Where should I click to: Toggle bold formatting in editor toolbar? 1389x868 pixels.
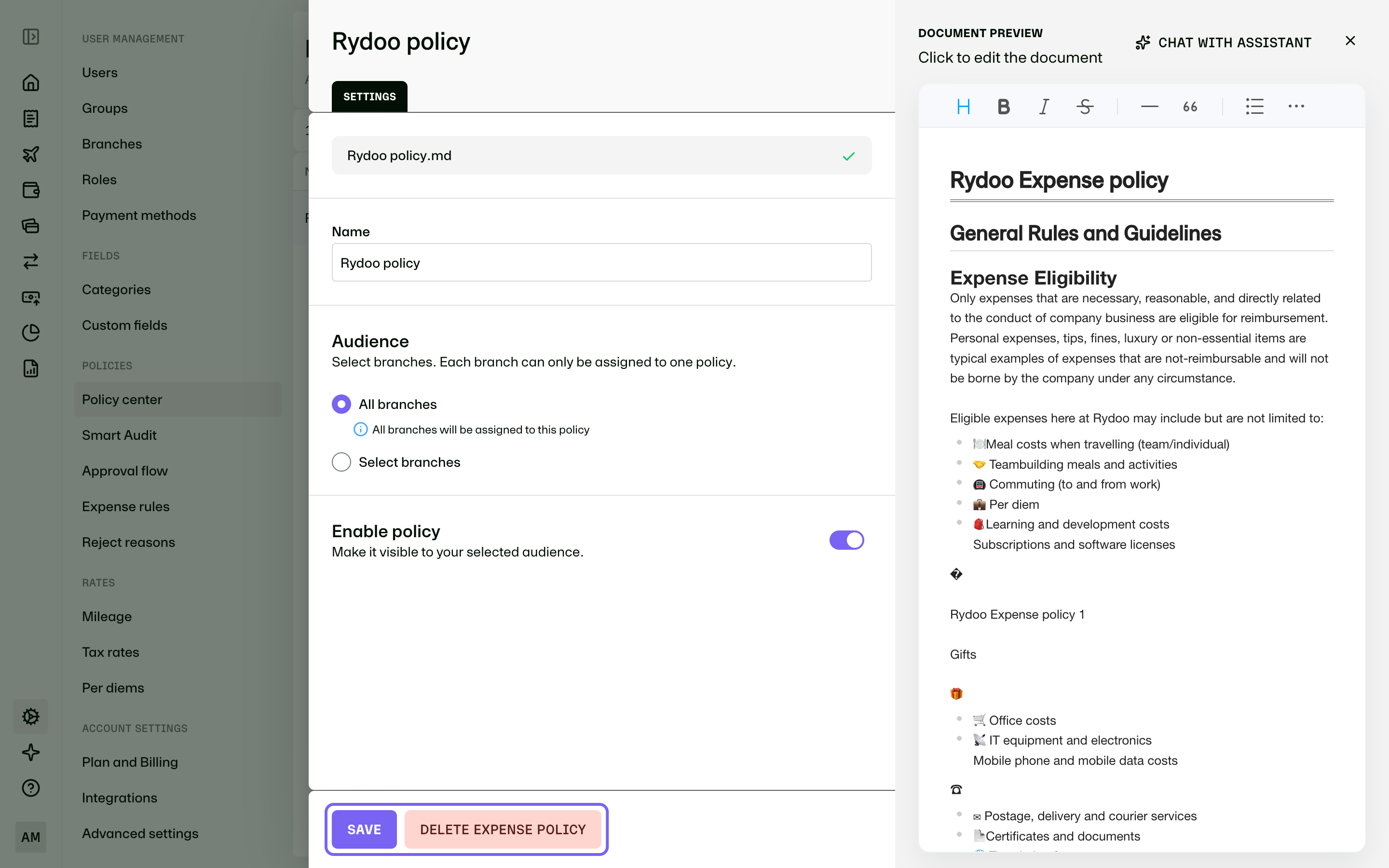[1003, 107]
